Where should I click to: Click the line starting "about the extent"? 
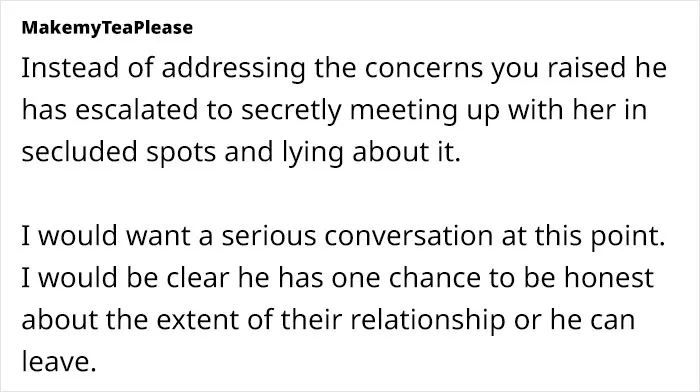point(328,320)
